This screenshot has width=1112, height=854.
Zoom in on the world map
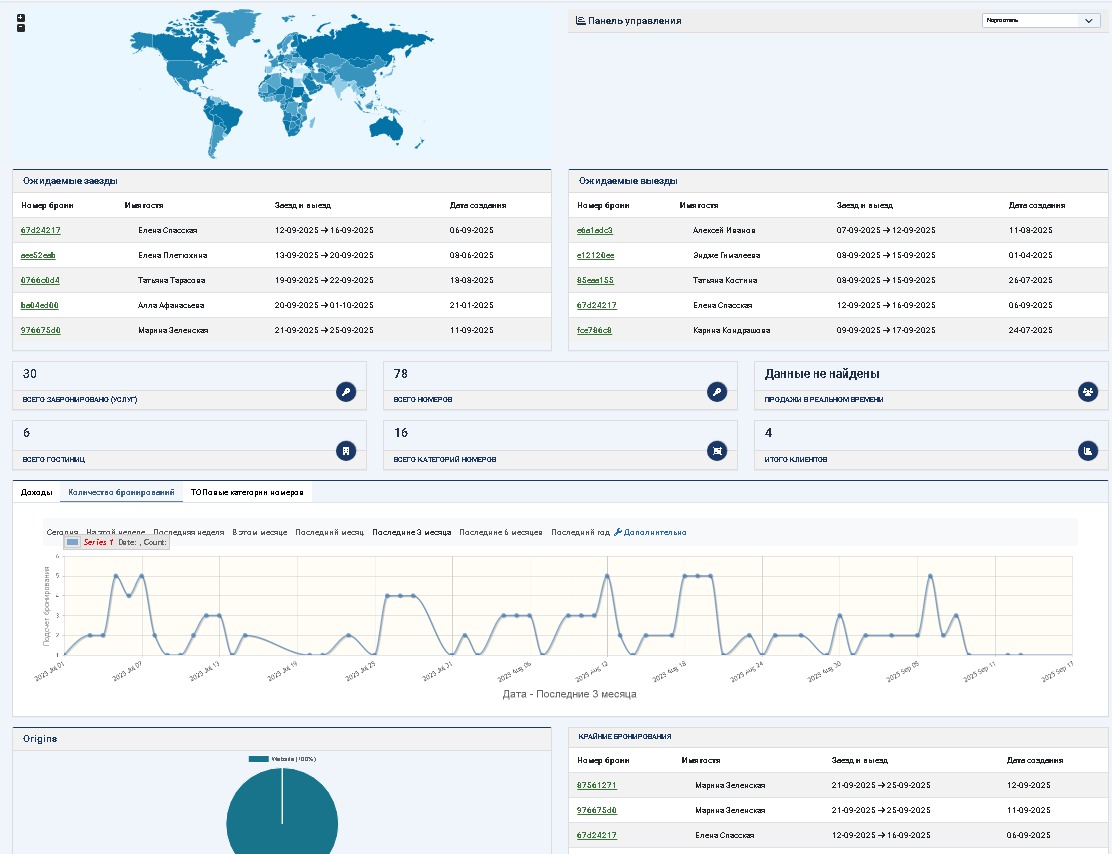click(21, 18)
